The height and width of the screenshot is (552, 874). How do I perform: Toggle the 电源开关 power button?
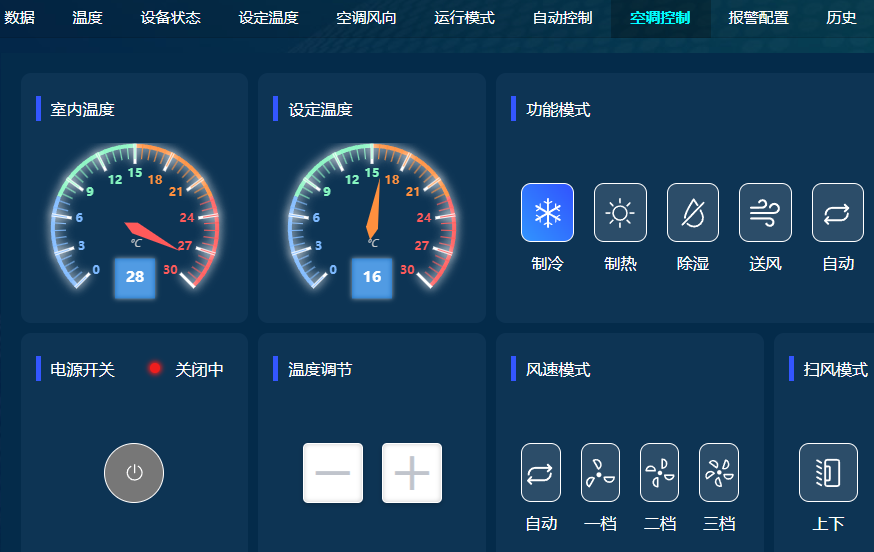point(134,473)
